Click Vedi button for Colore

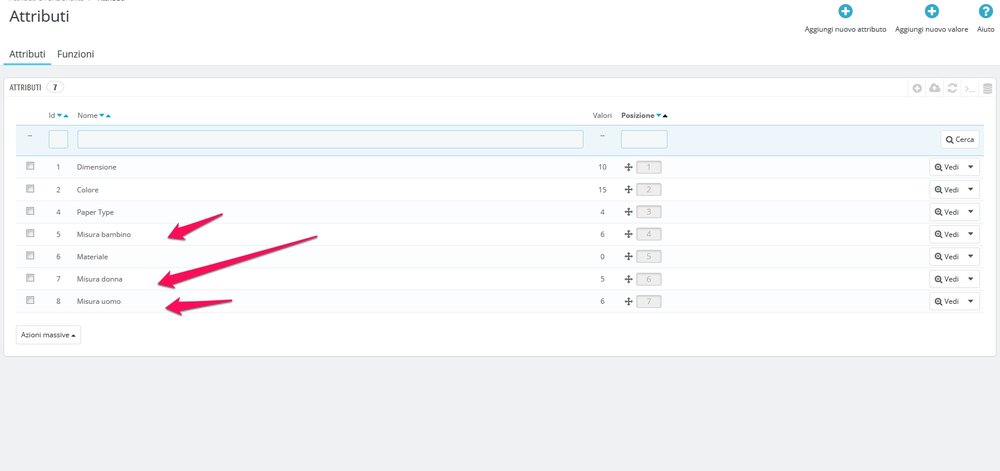[946, 189]
